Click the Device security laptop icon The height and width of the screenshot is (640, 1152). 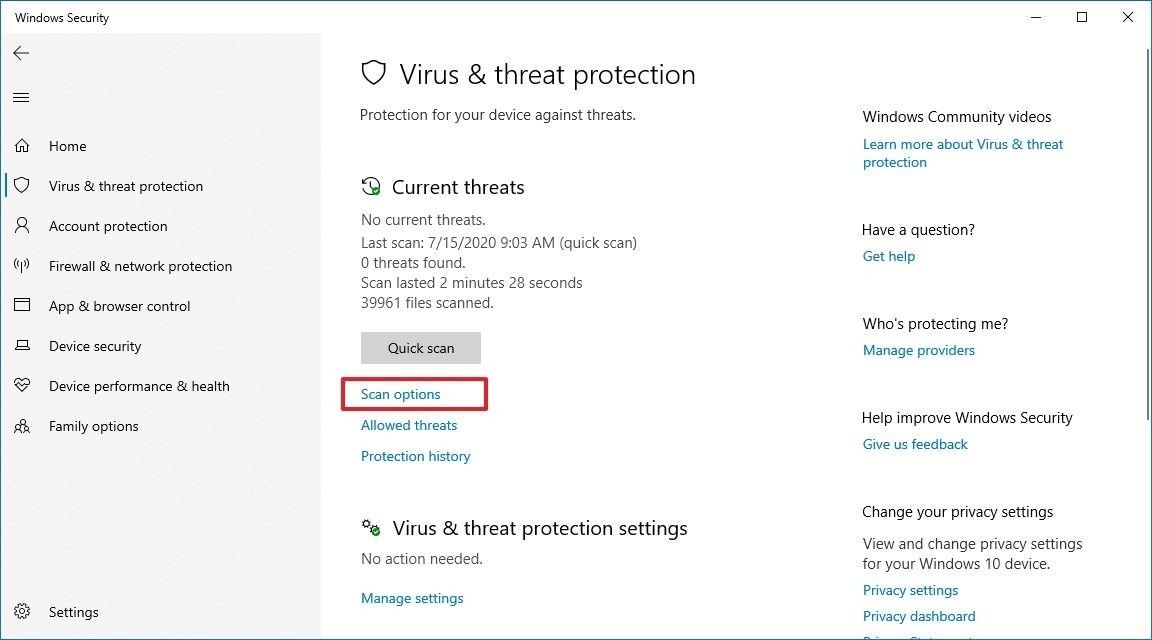pyautogui.click(x=22, y=345)
